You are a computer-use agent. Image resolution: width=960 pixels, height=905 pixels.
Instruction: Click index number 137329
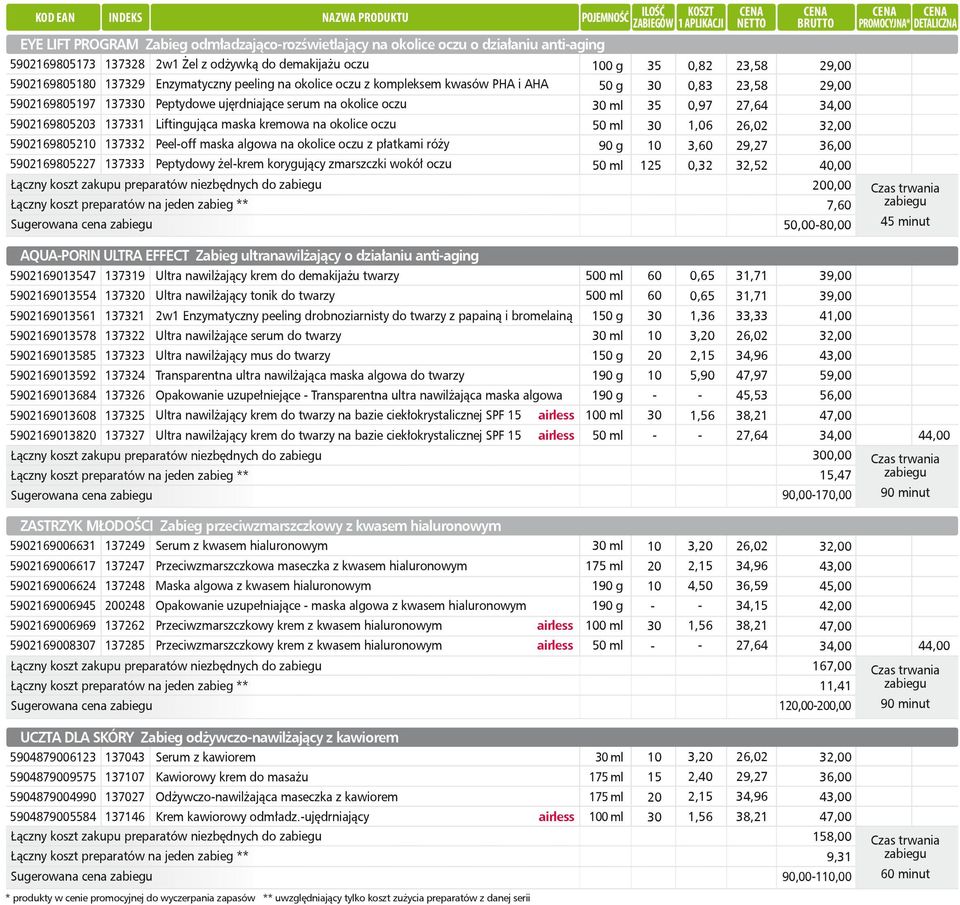click(x=125, y=84)
